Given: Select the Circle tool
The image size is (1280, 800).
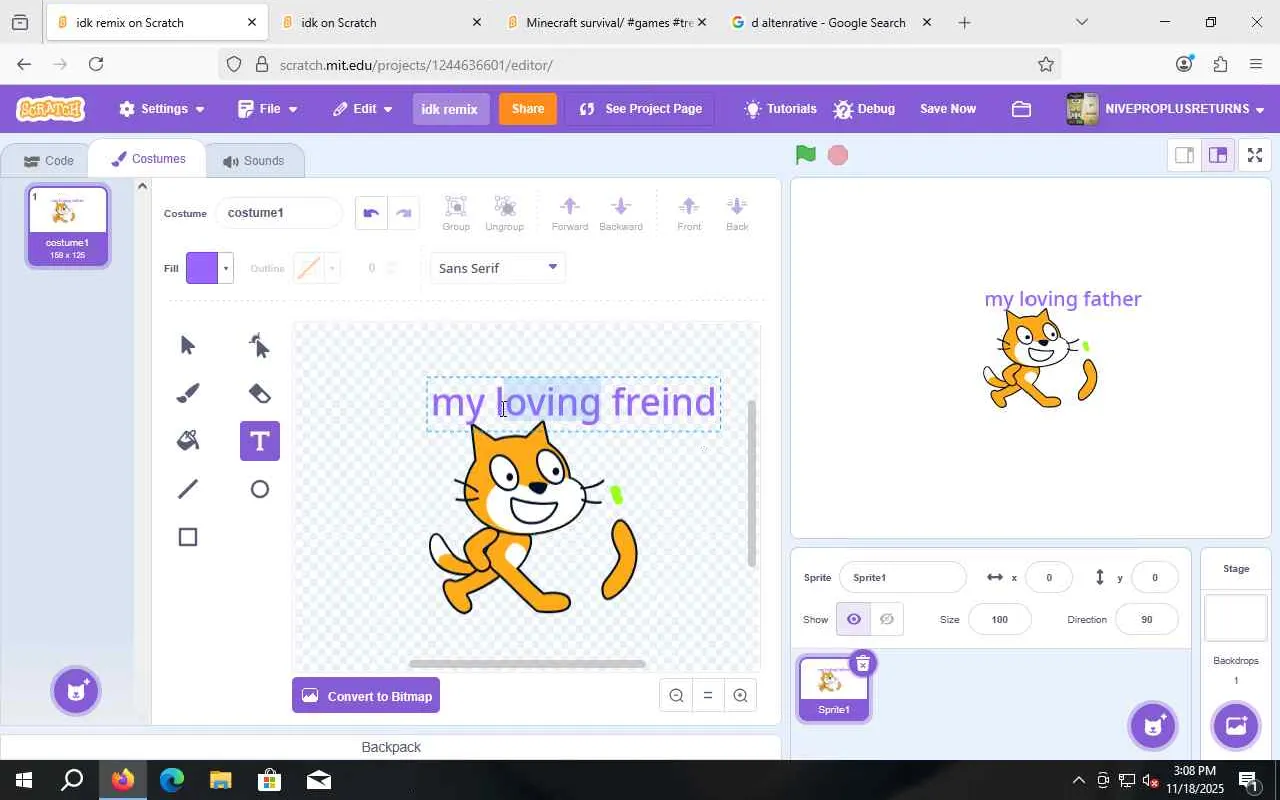Looking at the screenshot, I should point(260,489).
